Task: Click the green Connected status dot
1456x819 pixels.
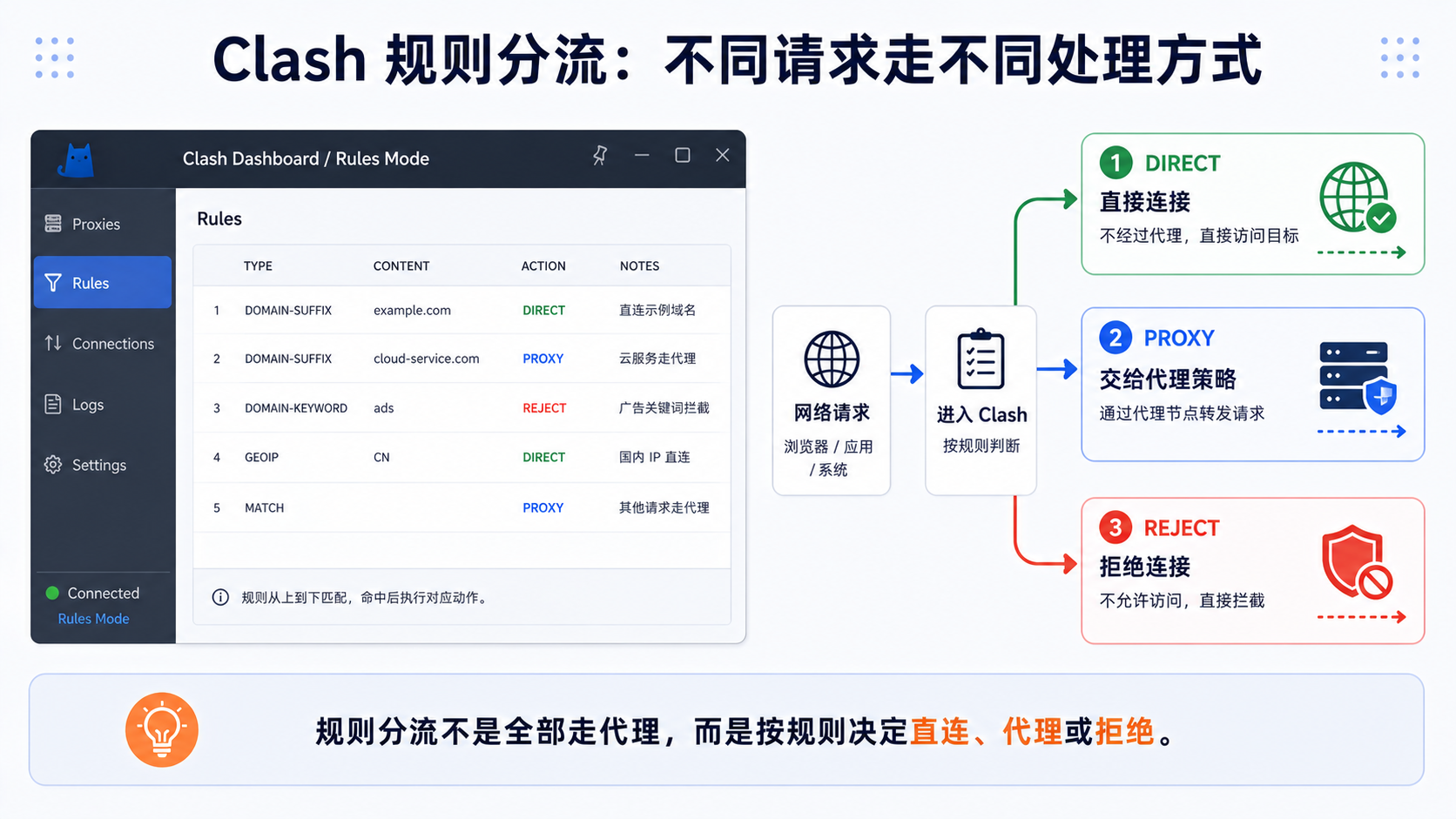Action: point(52,593)
